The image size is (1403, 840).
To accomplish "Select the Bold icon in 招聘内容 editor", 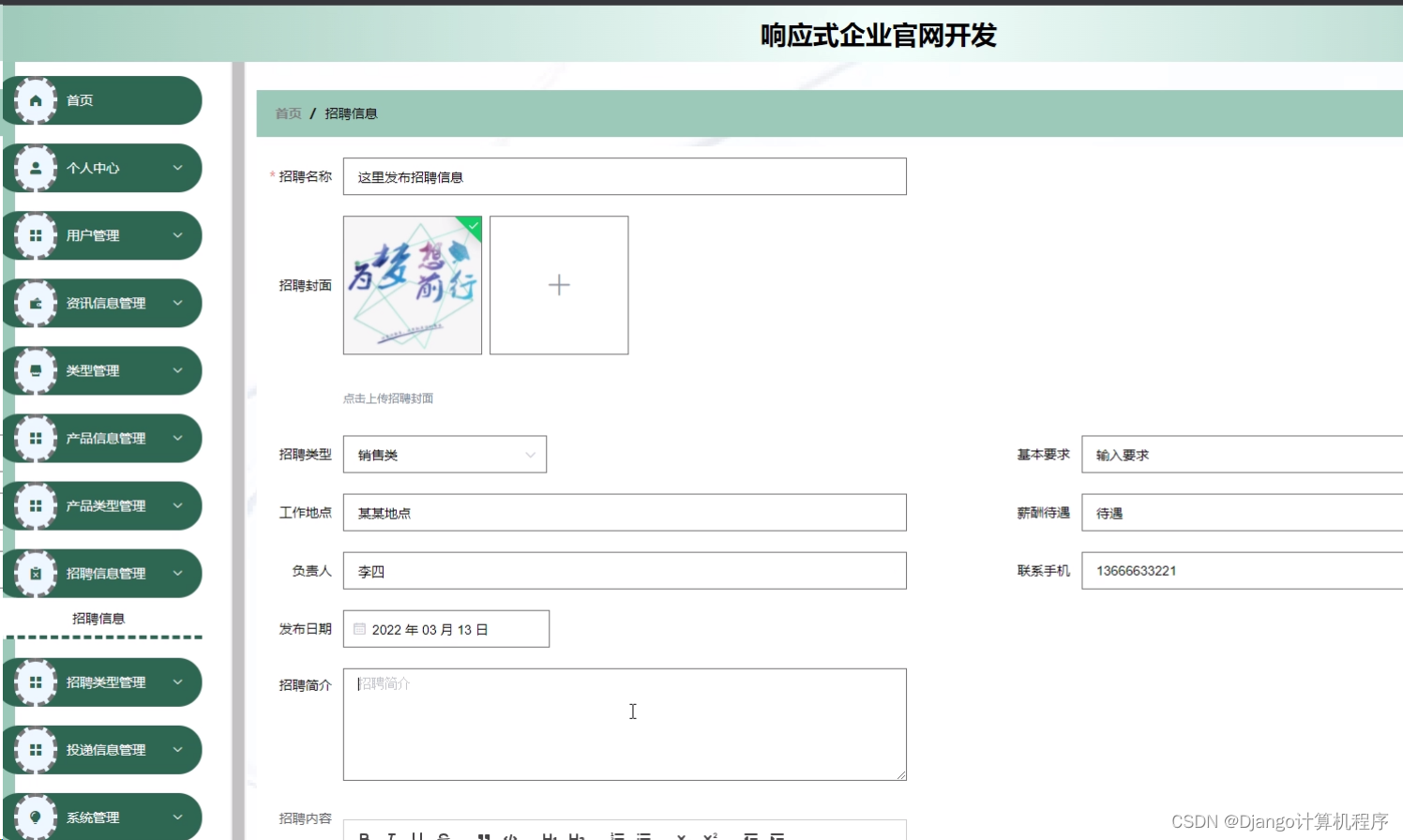I will (x=366, y=834).
